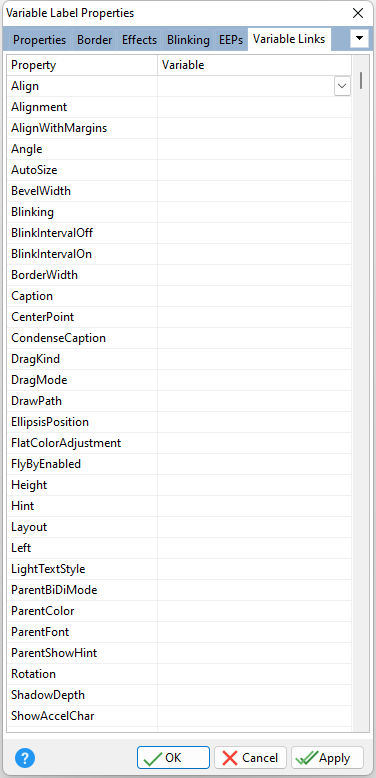Click the vertical scrollbar thumb
This screenshot has height=778, width=376.
coord(361,80)
